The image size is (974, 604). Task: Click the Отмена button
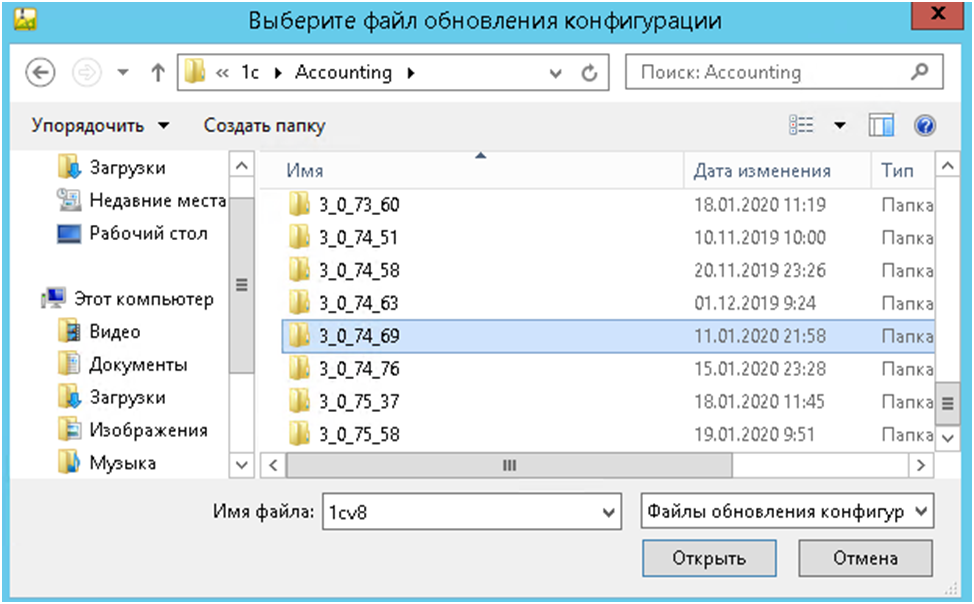point(865,558)
